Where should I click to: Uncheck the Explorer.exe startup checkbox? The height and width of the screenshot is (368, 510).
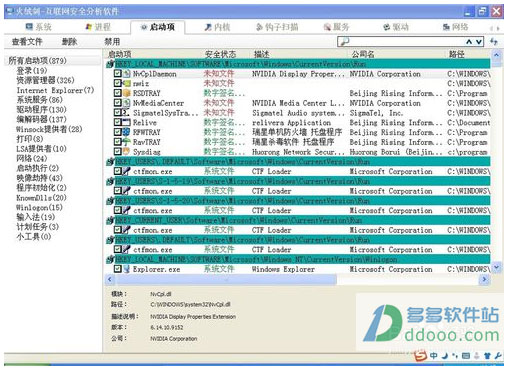pos(118,269)
